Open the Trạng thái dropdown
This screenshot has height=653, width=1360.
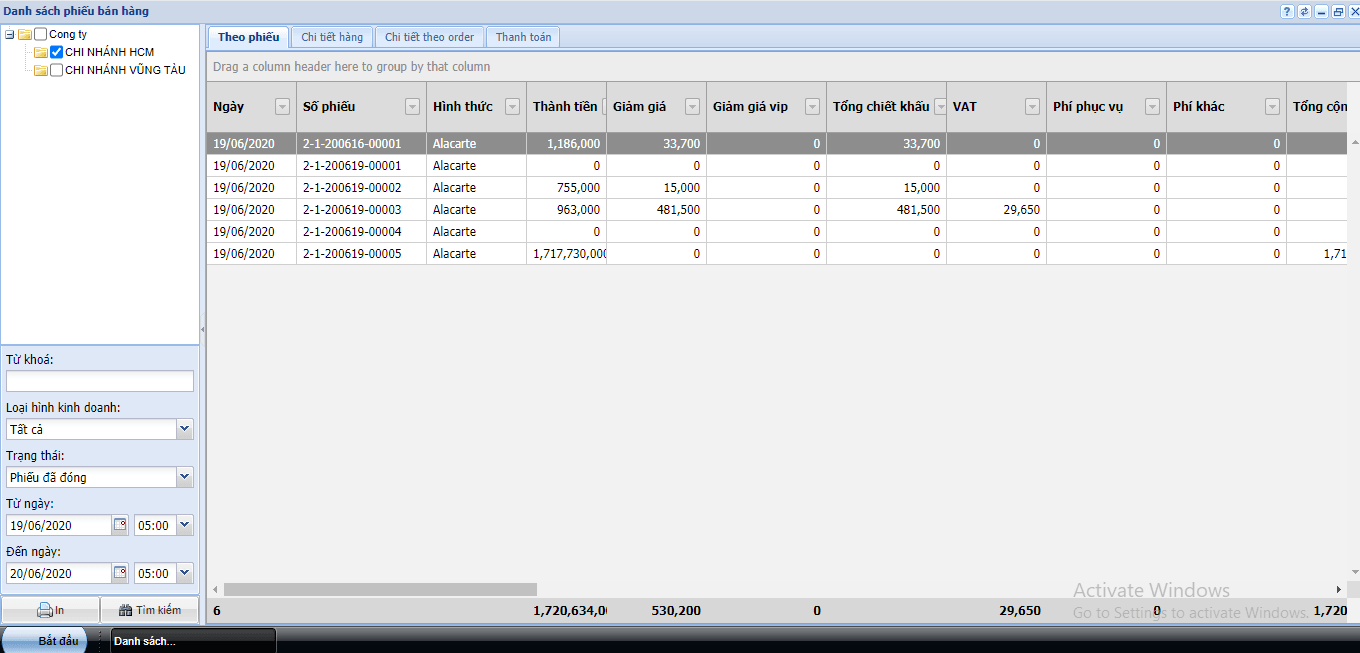pyautogui.click(x=184, y=477)
